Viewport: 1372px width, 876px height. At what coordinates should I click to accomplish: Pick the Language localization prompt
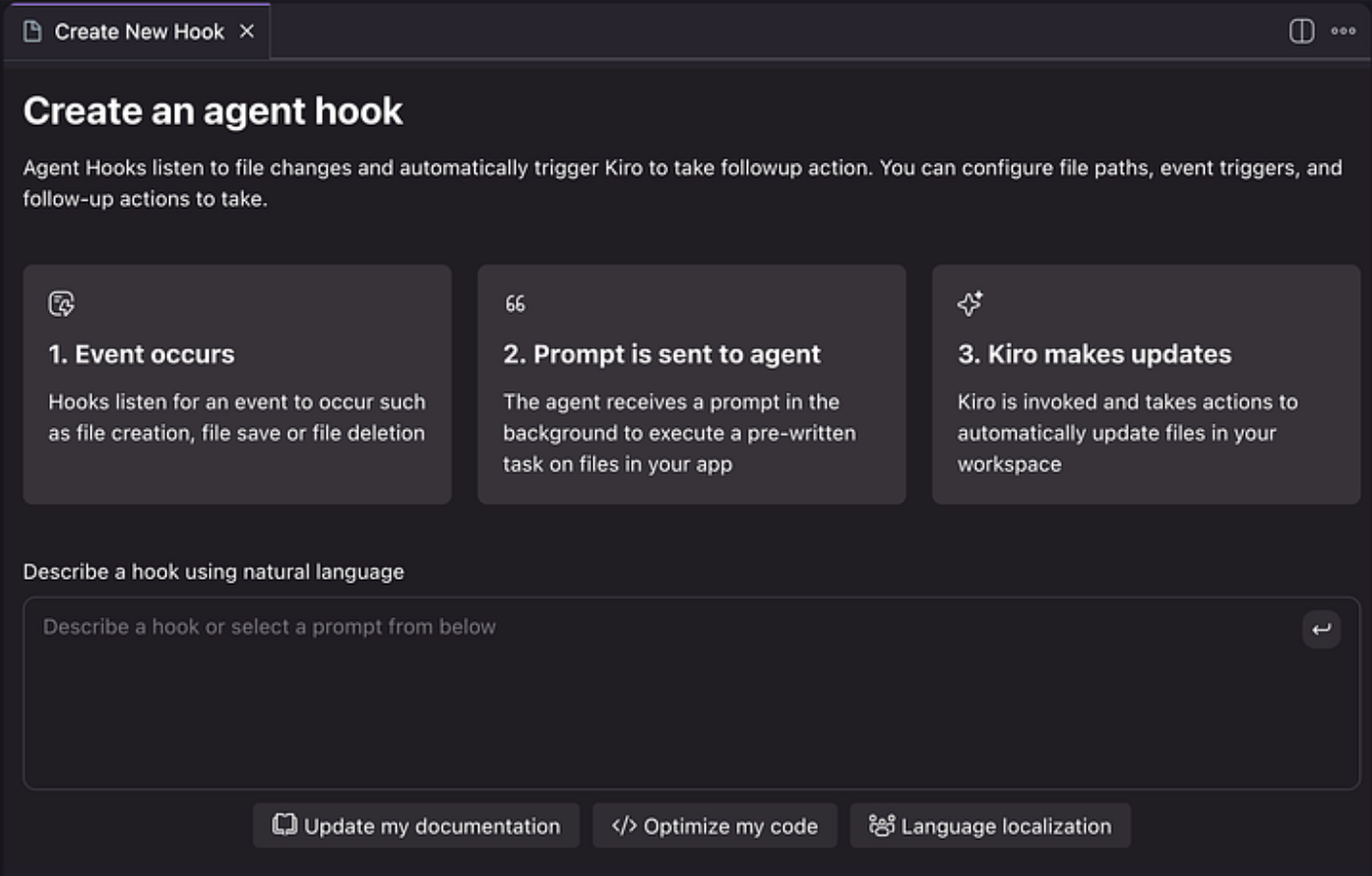990,826
